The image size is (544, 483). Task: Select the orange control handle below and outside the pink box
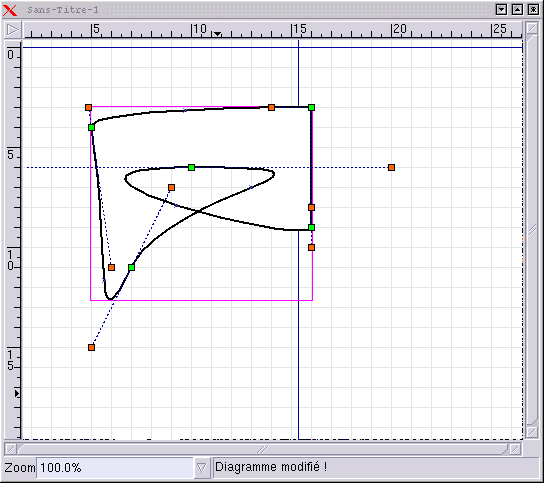[91, 347]
